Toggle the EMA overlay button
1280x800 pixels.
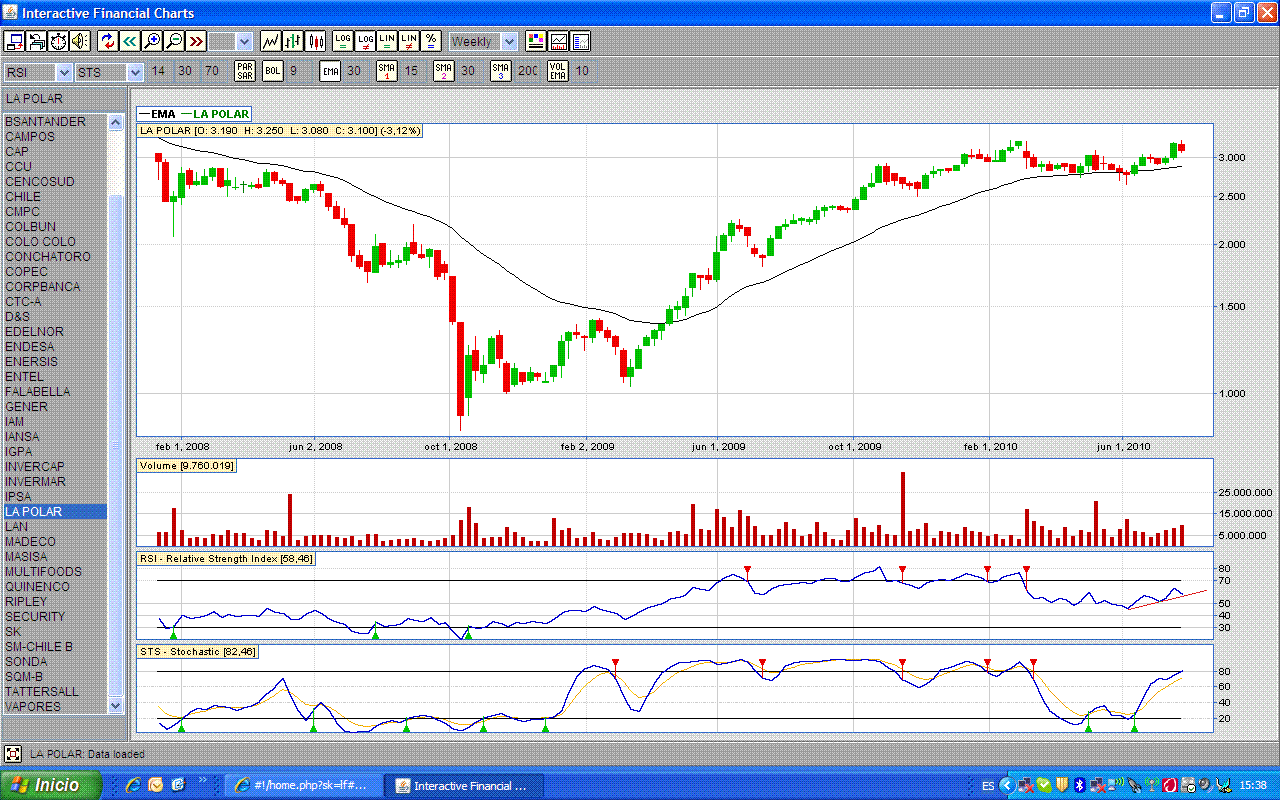point(330,71)
